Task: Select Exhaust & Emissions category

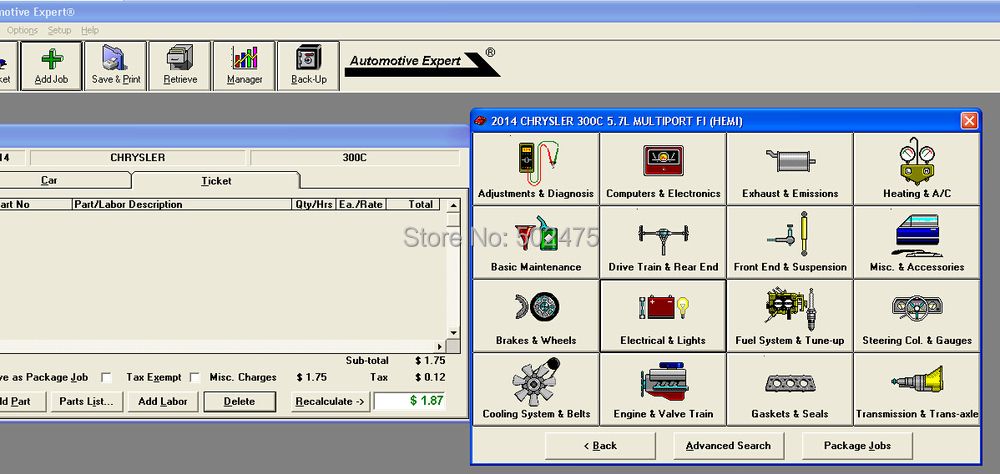Action: (790, 168)
